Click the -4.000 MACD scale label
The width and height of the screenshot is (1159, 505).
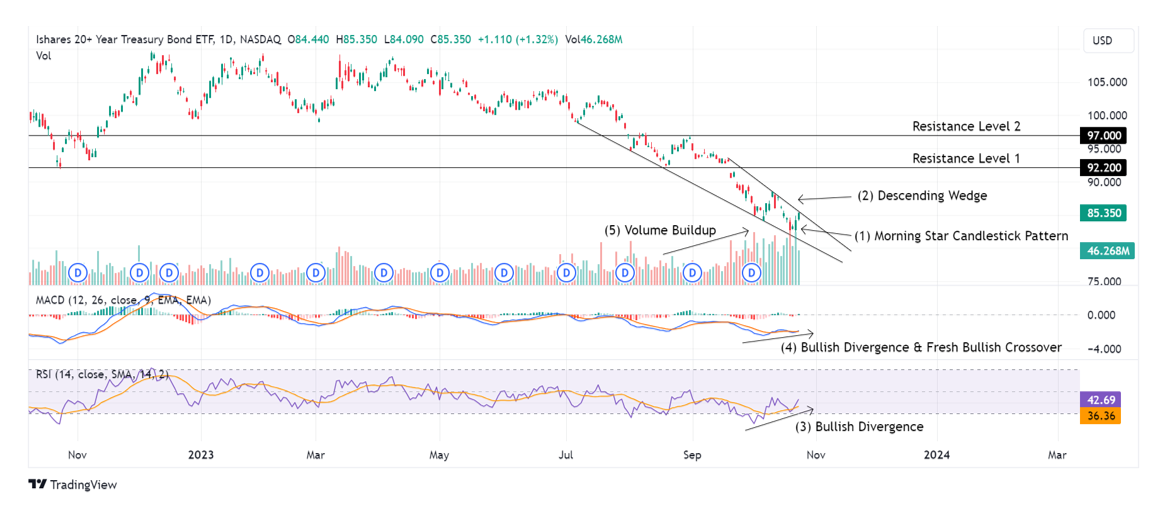coord(1104,349)
